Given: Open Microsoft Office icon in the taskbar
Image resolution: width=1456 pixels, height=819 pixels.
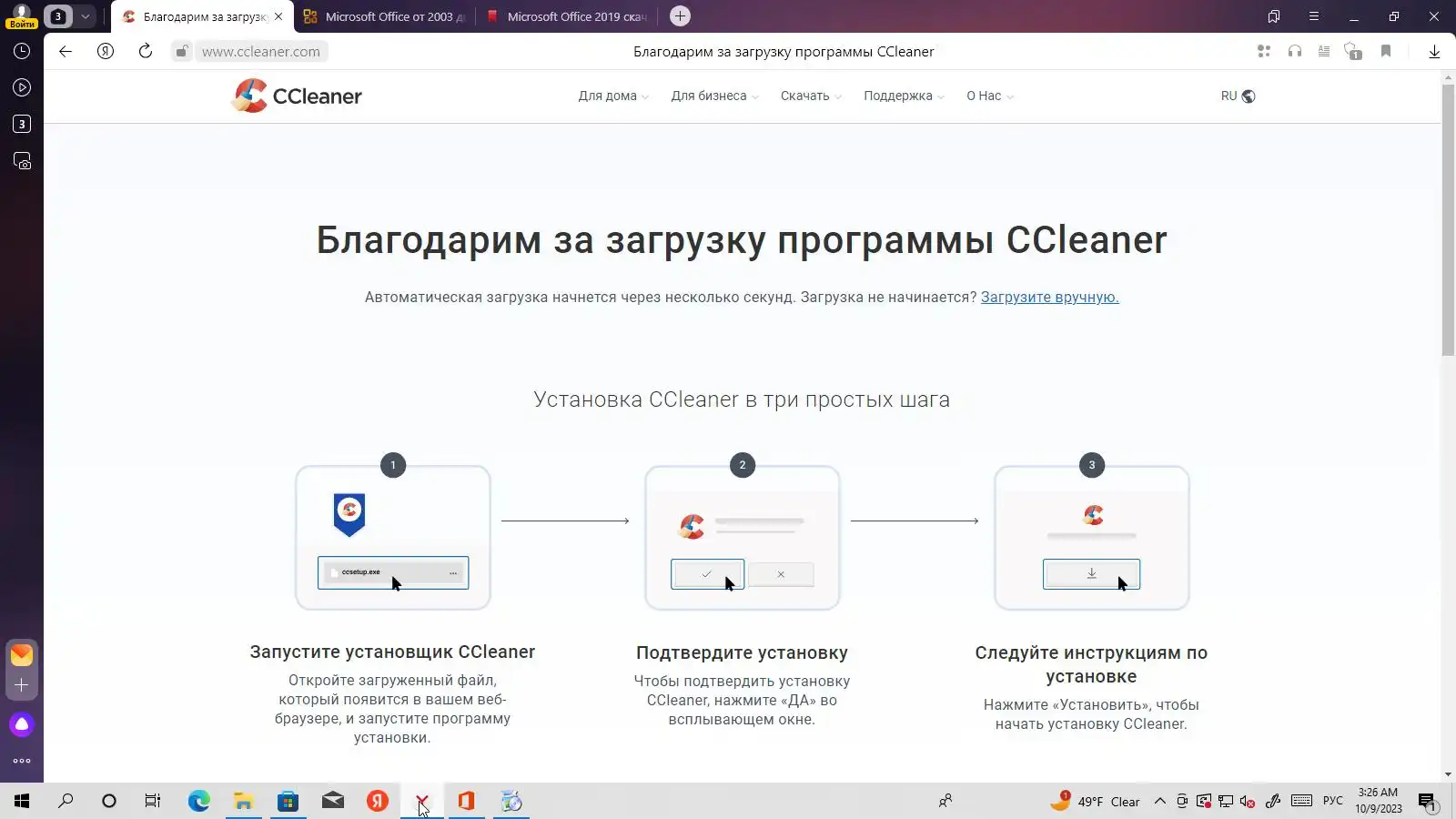Looking at the screenshot, I should pos(467,801).
